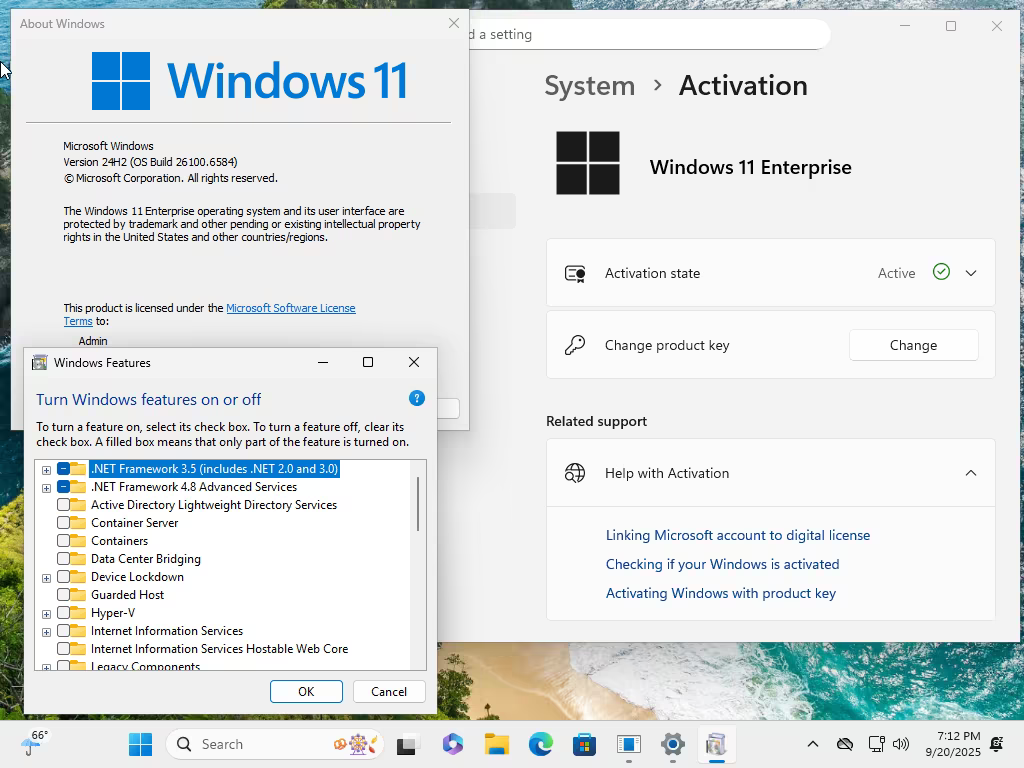The image size is (1024, 768).
Task: Expand the Activation state details chevron
Action: pyautogui.click(x=971, y=273)
